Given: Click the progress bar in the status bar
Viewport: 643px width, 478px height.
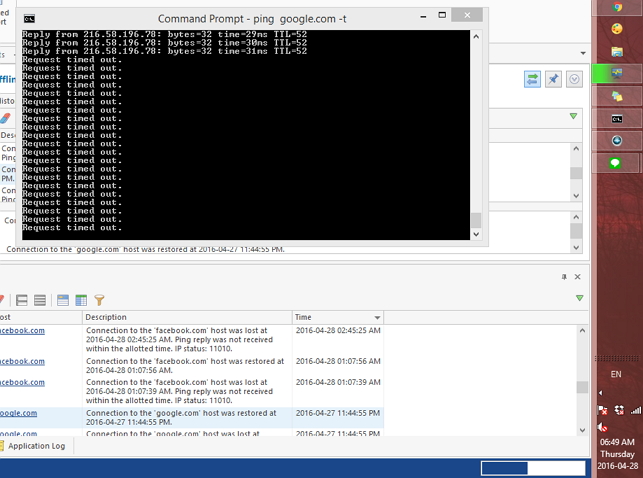Looking at the screenshot, I should (x=533, y=468).
